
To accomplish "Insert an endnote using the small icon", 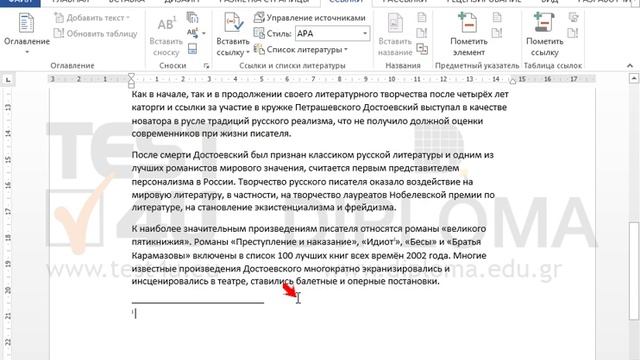I will (192, 18).
